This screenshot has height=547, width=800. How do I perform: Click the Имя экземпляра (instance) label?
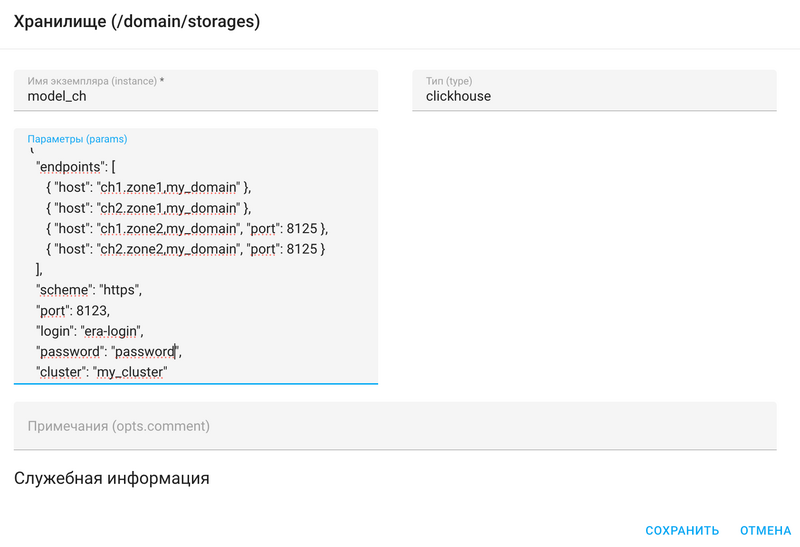pos(92,80)
